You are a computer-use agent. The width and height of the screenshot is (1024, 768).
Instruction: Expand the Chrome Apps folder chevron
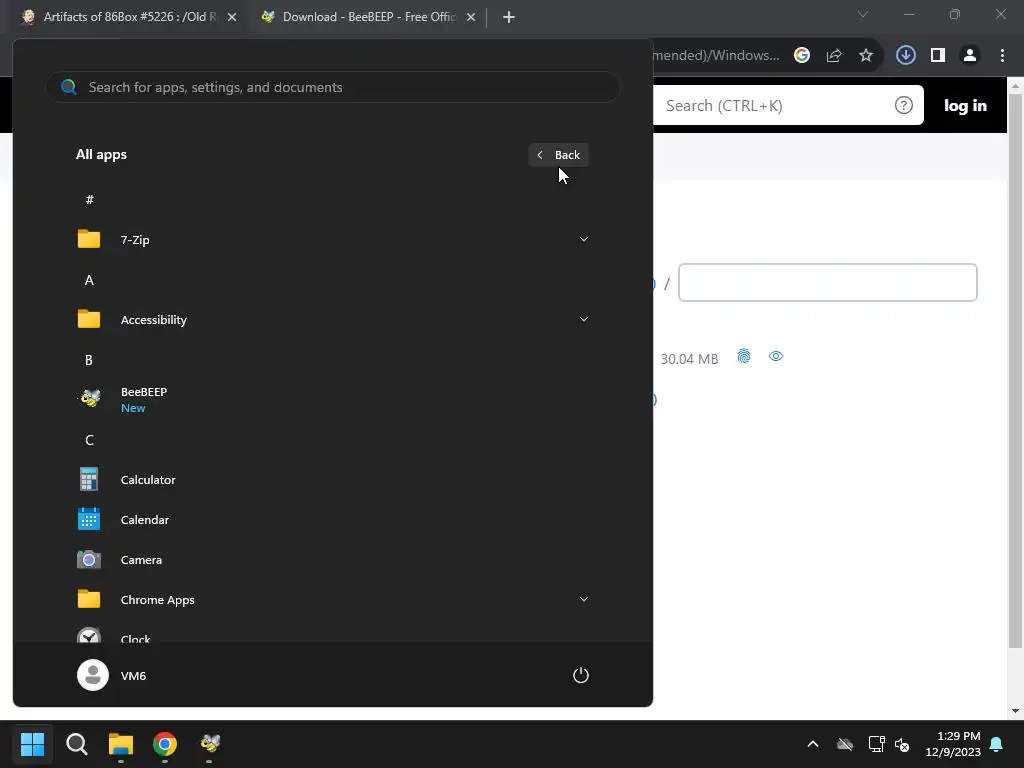pos(584,599)
